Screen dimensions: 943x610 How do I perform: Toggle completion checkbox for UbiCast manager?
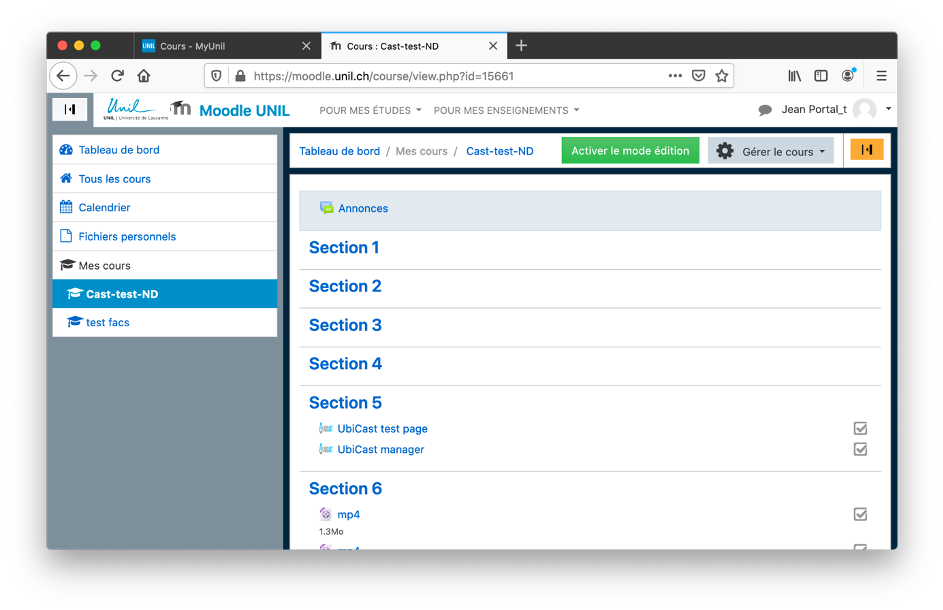[x=860, y=450]
